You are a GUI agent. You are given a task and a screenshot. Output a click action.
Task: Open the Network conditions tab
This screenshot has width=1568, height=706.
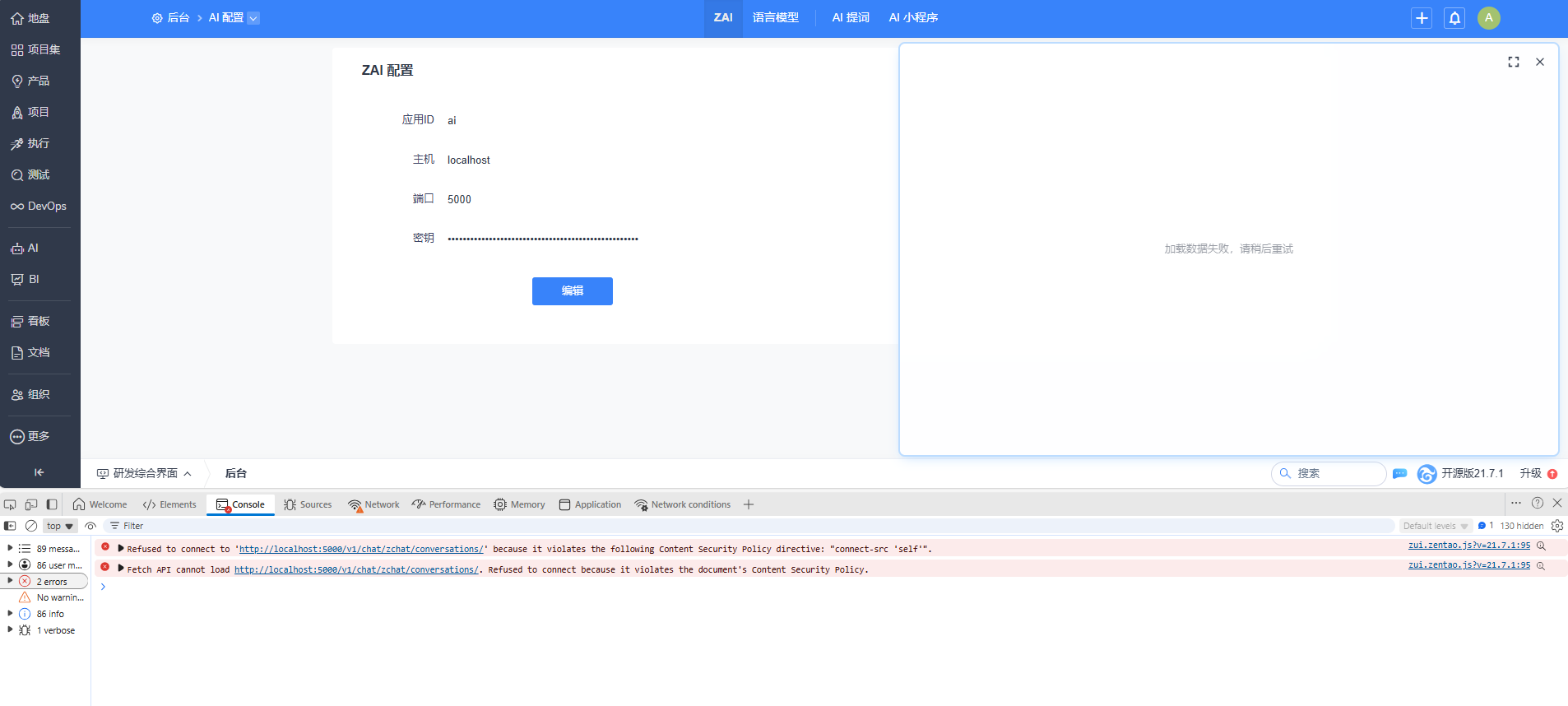coord(683,504)
